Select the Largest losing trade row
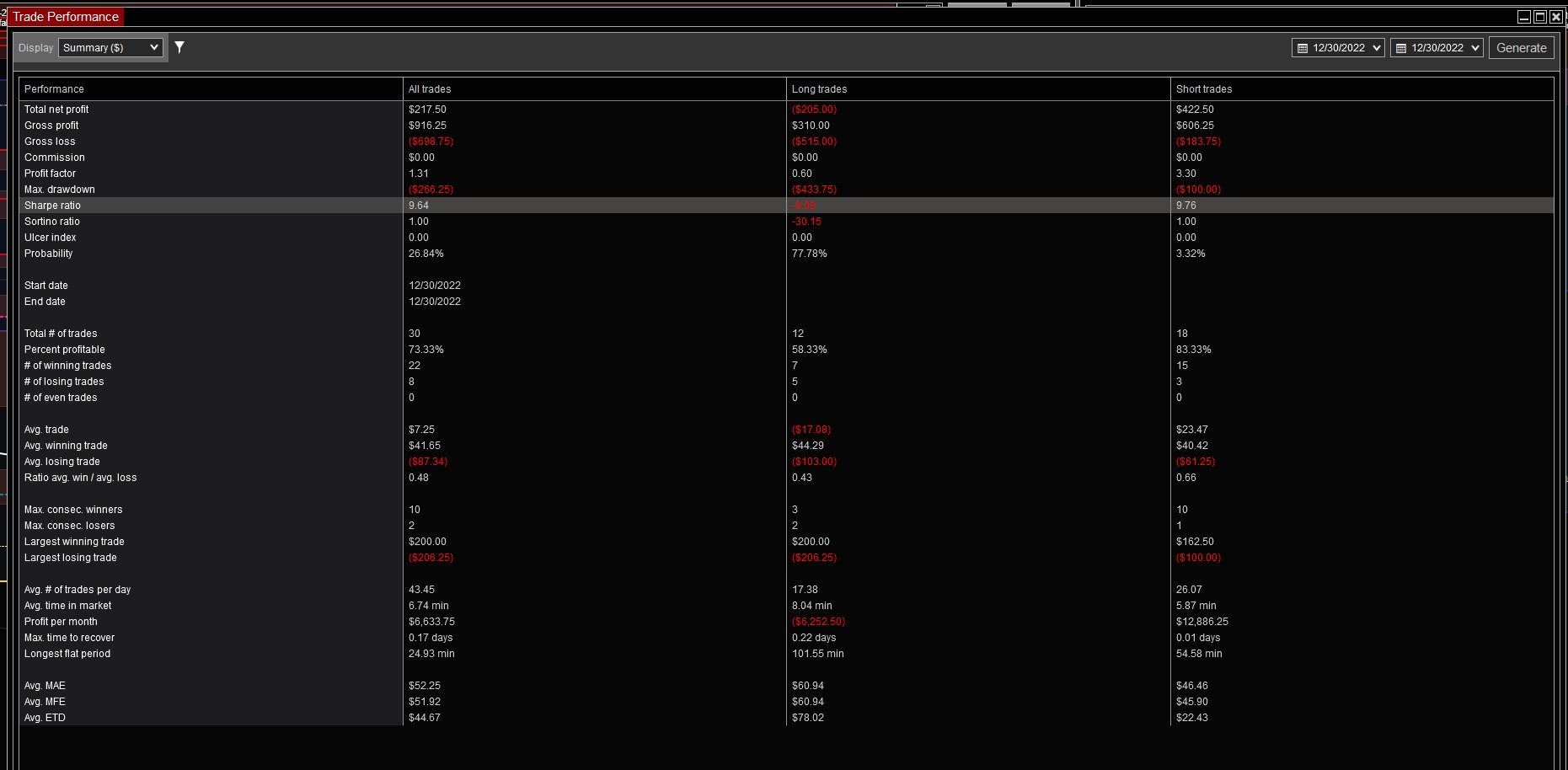Screen dimensions: 1568x770 (x=786, y=558)
